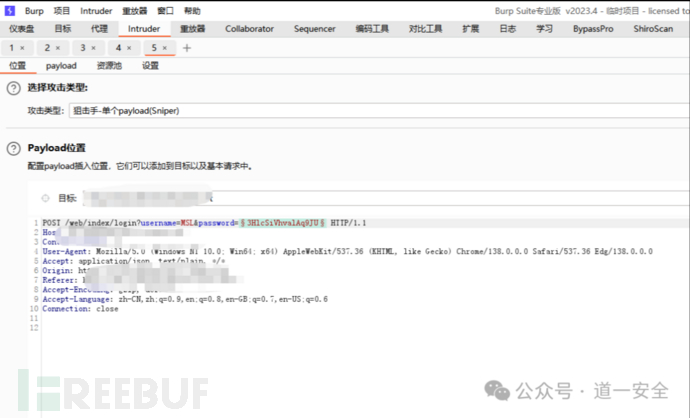Open the Burp menu

[x=34, y=11]
